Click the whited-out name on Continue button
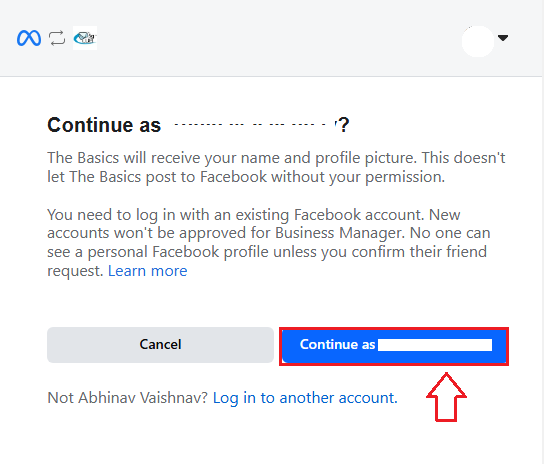Viewport: 544px width, 464px height. 435,345
